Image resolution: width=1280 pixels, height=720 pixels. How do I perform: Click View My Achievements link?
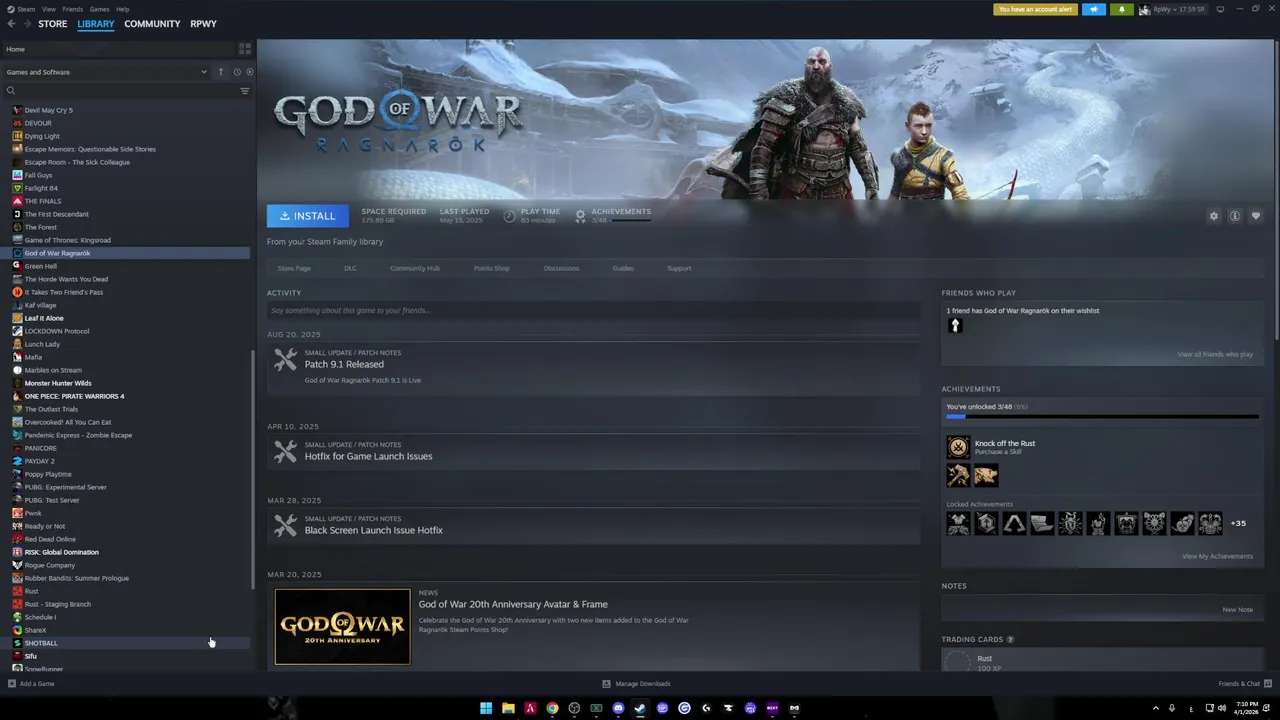(x=1217, y=556)
